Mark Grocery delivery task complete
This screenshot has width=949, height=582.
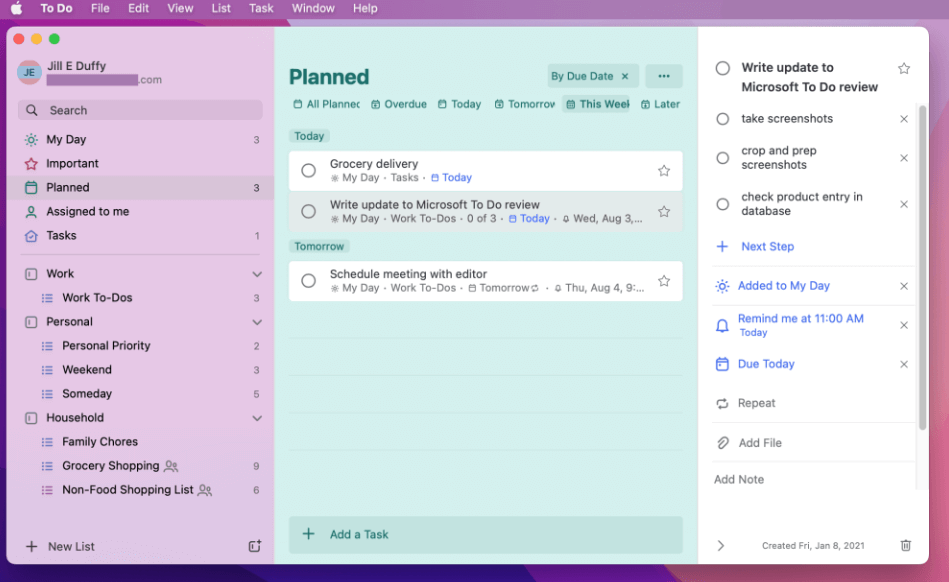point(308,170)
